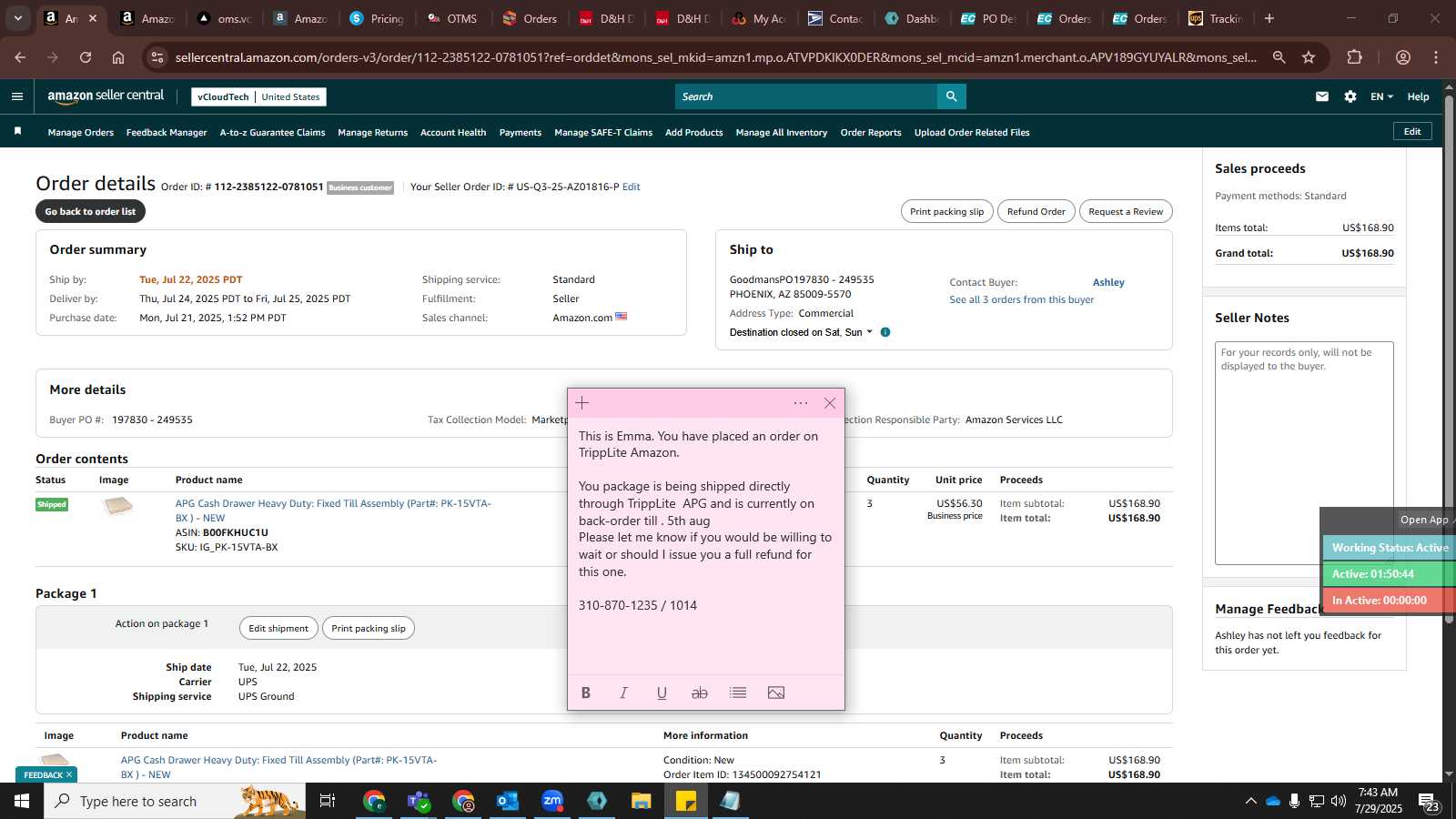The width and height of the screenshot is (1456, 819).
Task: Open APG Cash Drawer product link in Order contents
Action: pos(333,511)
